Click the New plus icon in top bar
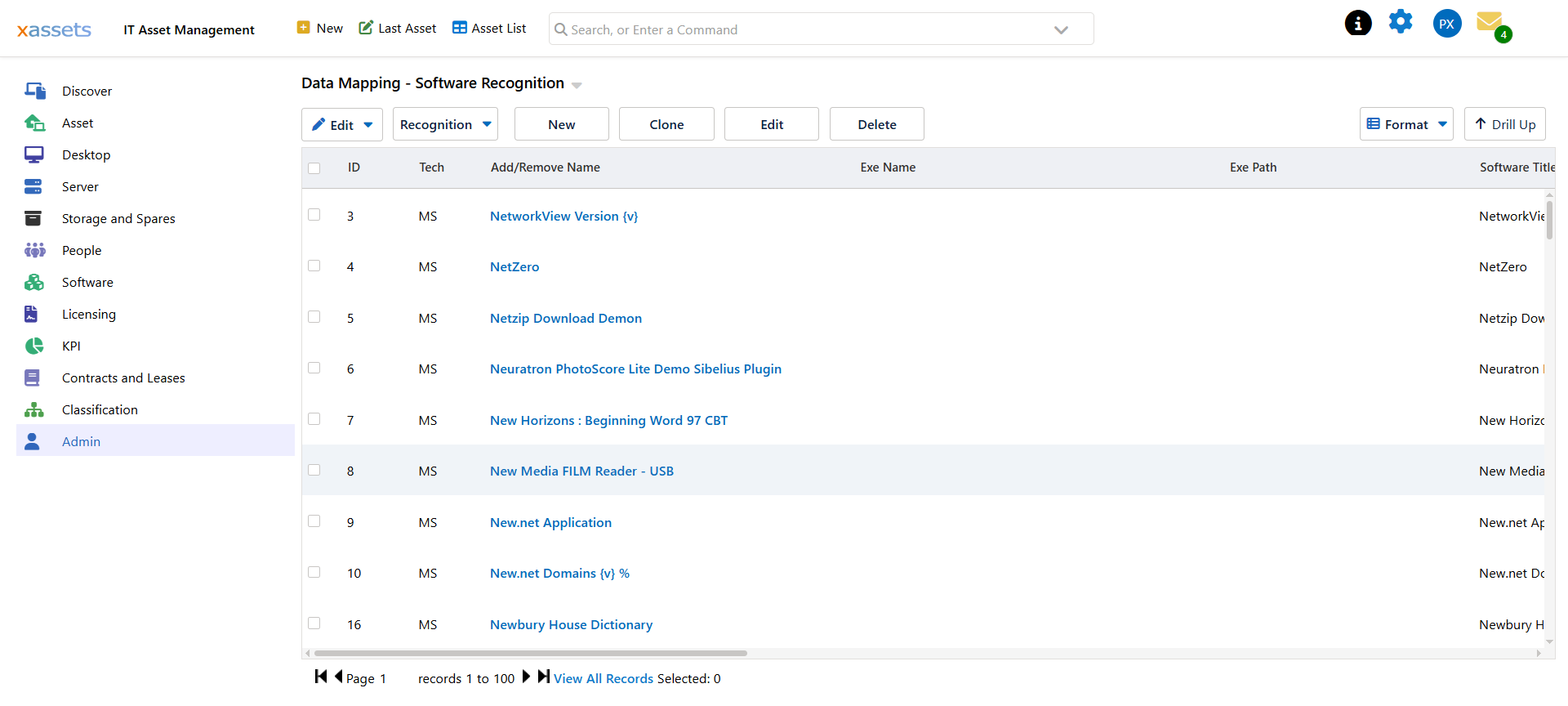Viewport: 1568px width, 706px height. click(304, 28)
